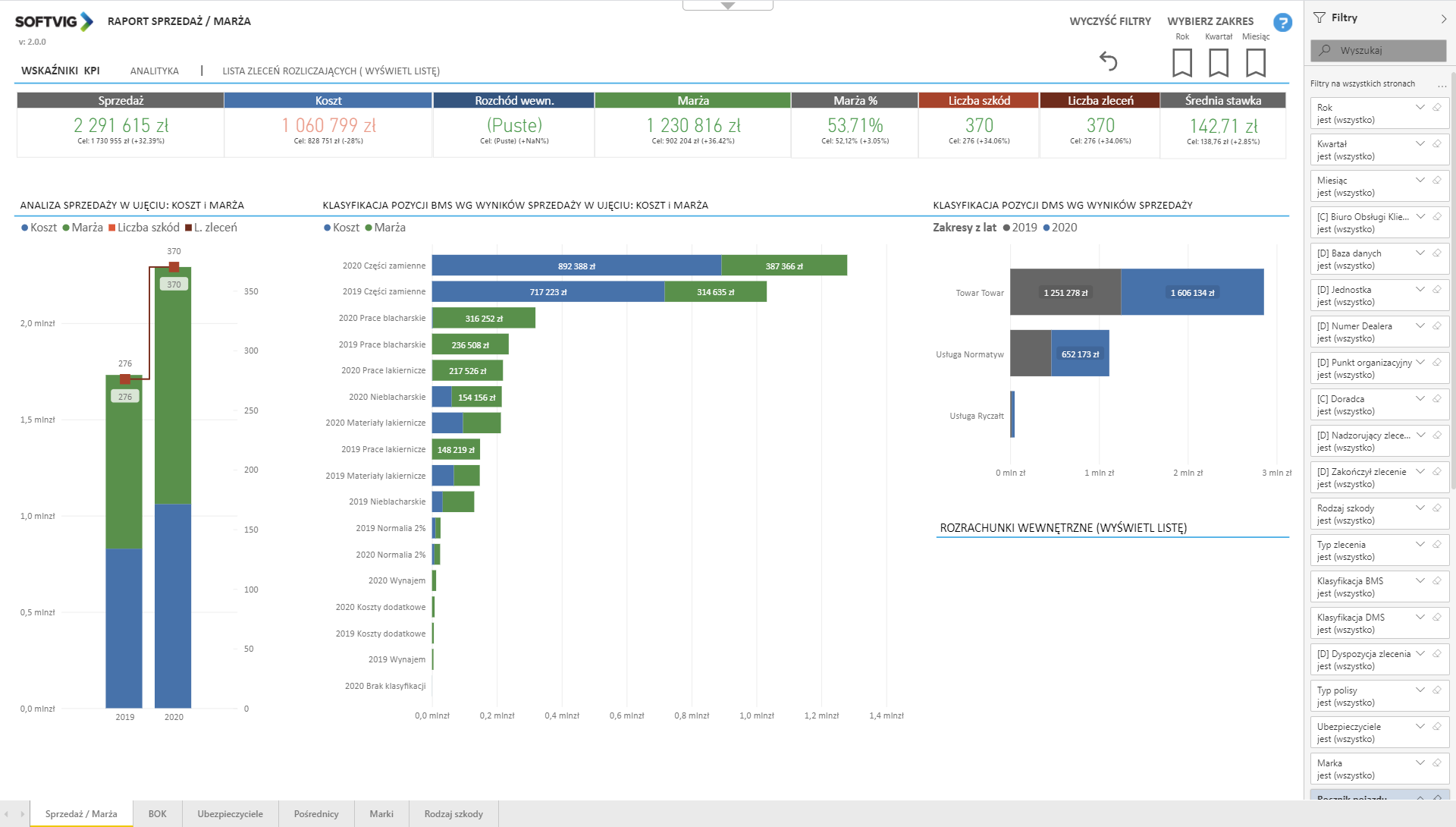The image size is (1456, 827).
Task: Click the Rok bookmark icon
Action: point(1181,62)
